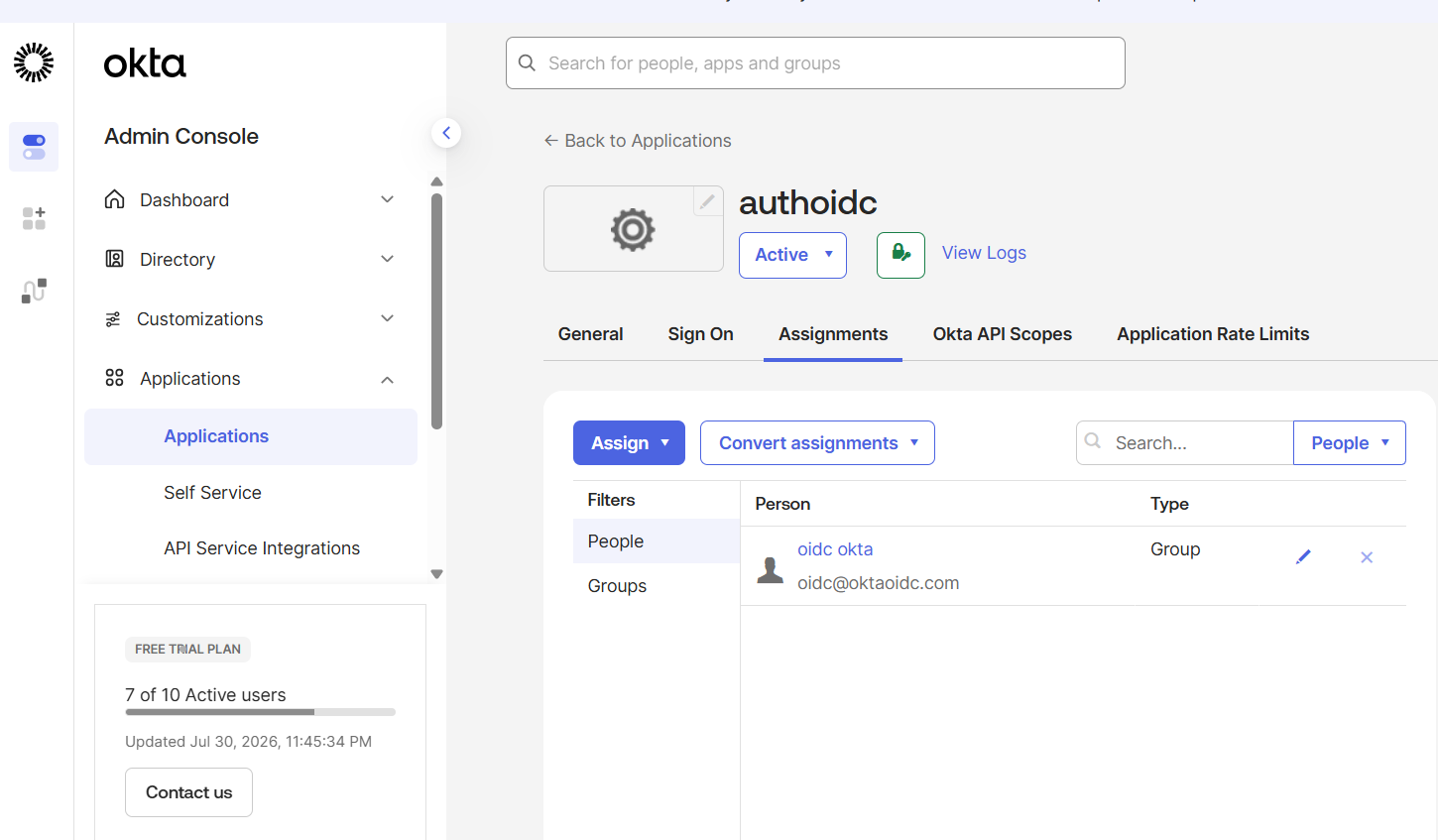Click the Dashboard home icon
Screen dimensions: 1438x840
pyautogui.click(x=115, y=199)
